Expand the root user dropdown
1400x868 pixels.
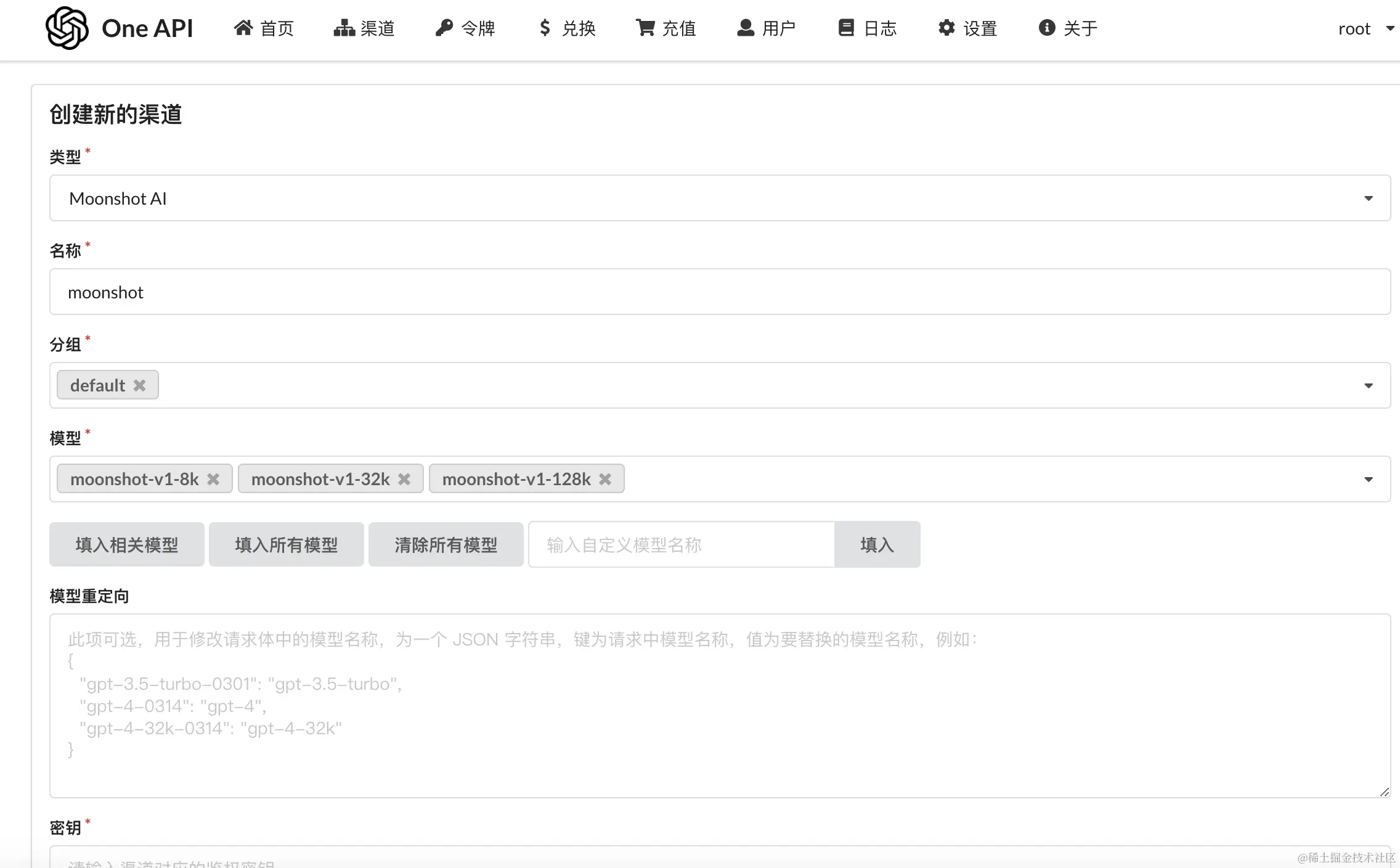[x=1365, y=28]
